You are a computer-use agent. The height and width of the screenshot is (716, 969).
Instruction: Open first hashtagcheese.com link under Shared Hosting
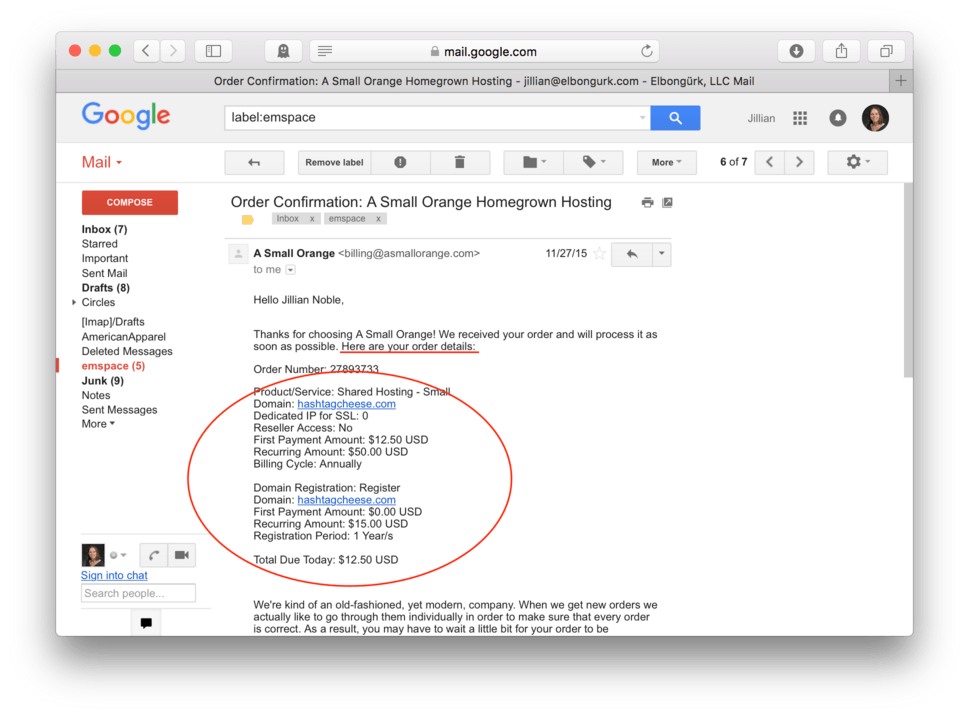tap(346, 404)
